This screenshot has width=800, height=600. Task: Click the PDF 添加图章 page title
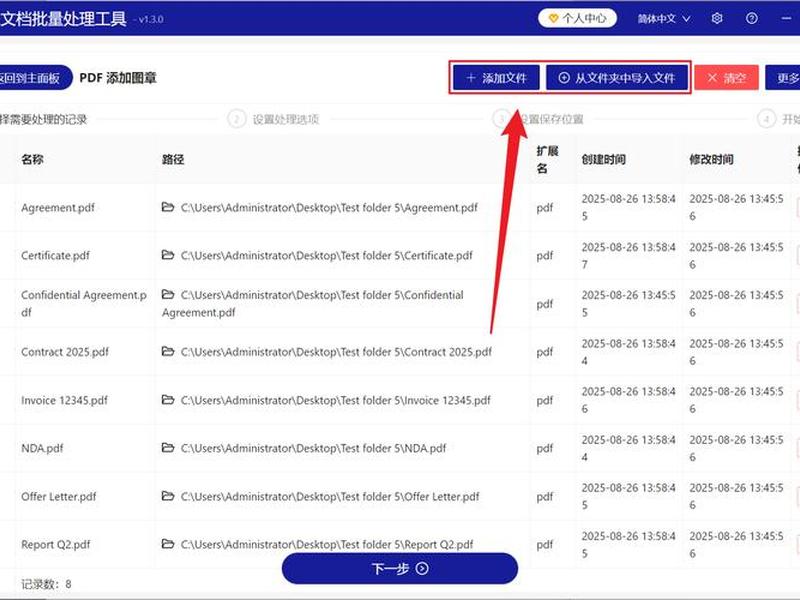118,78
